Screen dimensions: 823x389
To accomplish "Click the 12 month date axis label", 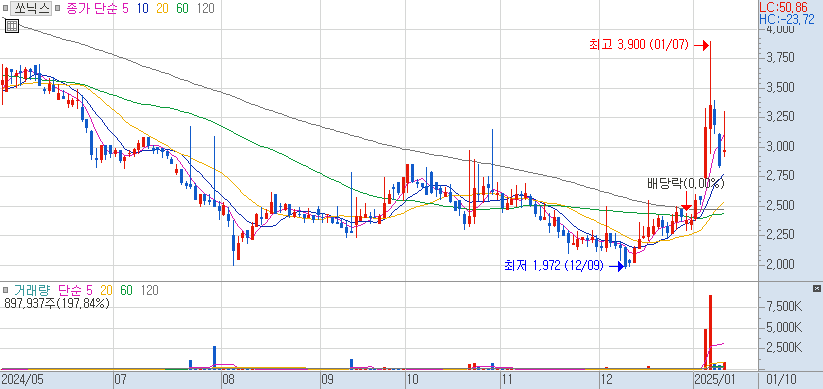I will point(607,379).
